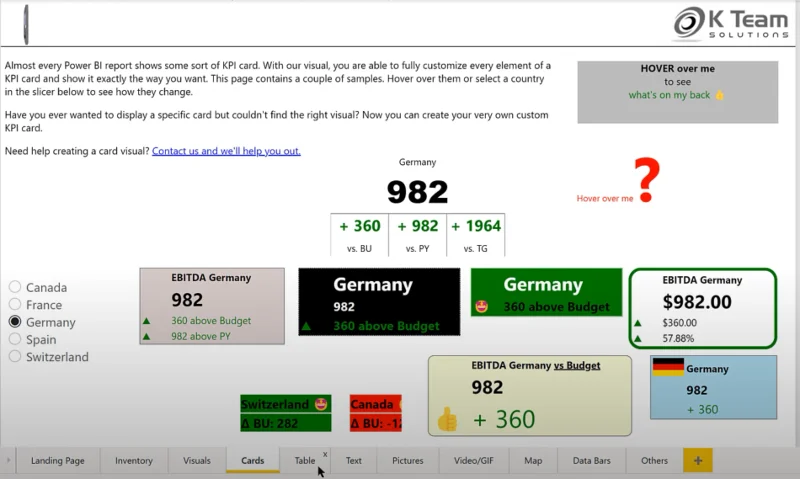
Task: Select the France radio button
Action: (x=15, y=304)
